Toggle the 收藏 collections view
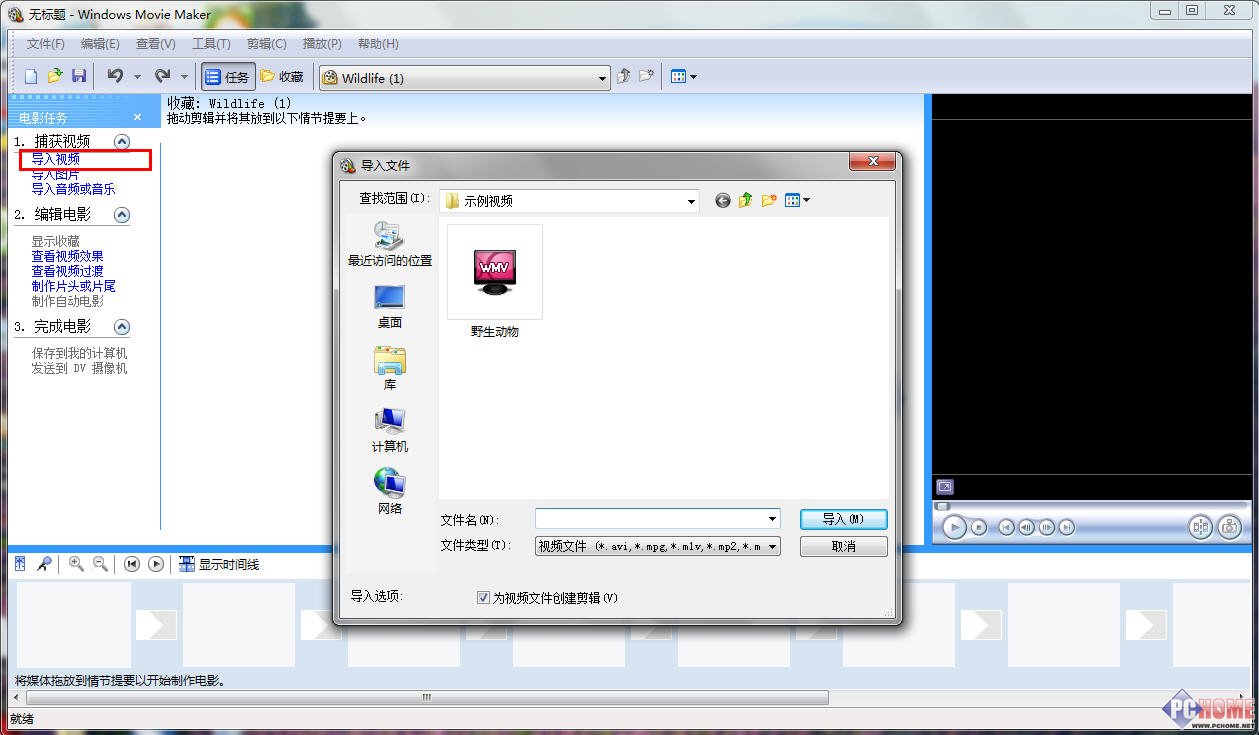1259x735 pixels. pyautogui.click(x=281, y=75)
